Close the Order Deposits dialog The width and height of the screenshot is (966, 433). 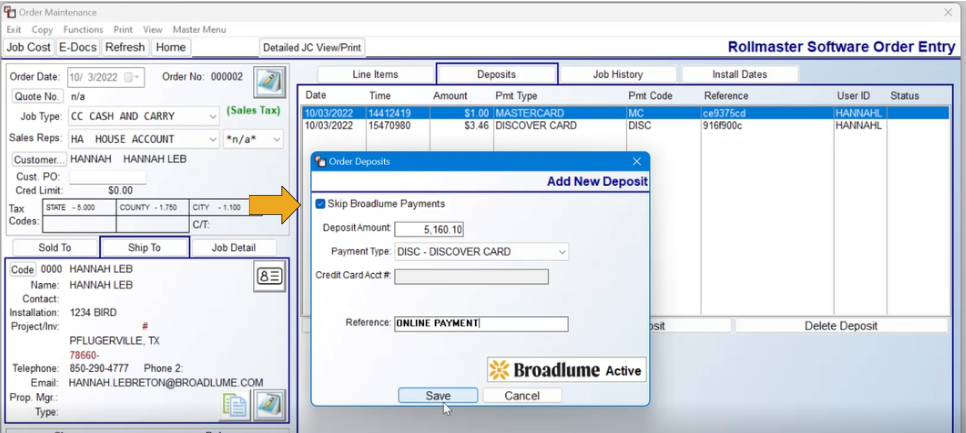(x=637, y=161)
